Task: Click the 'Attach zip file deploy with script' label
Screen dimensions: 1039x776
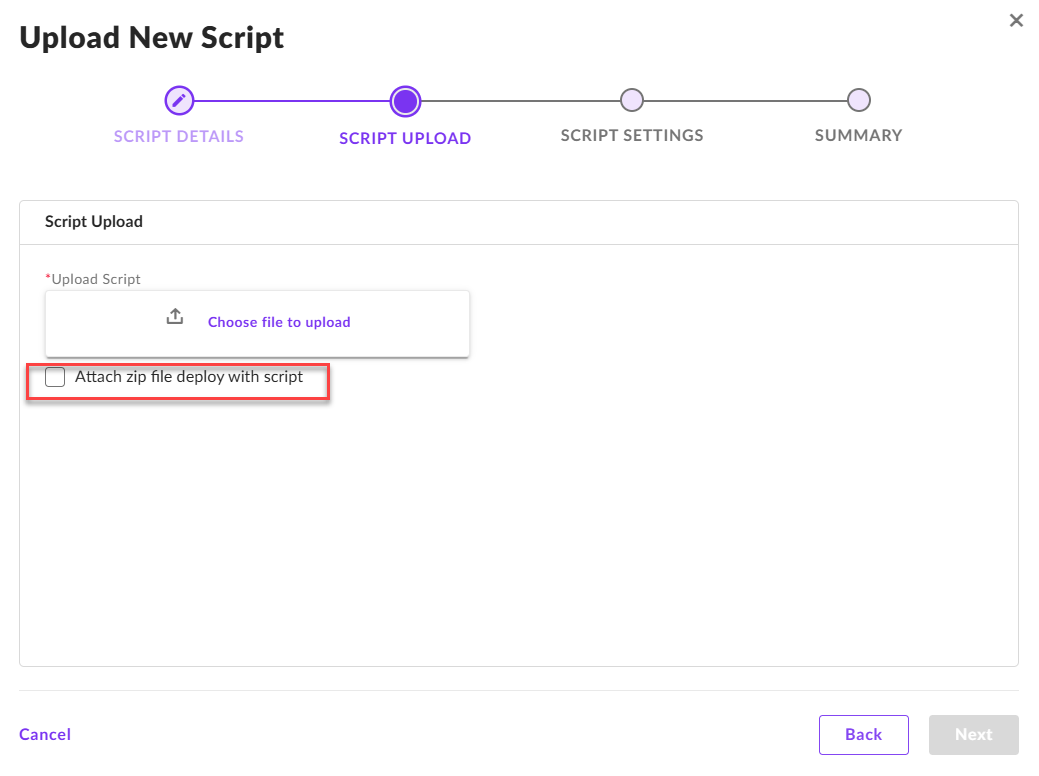Action: click(189, 377)
